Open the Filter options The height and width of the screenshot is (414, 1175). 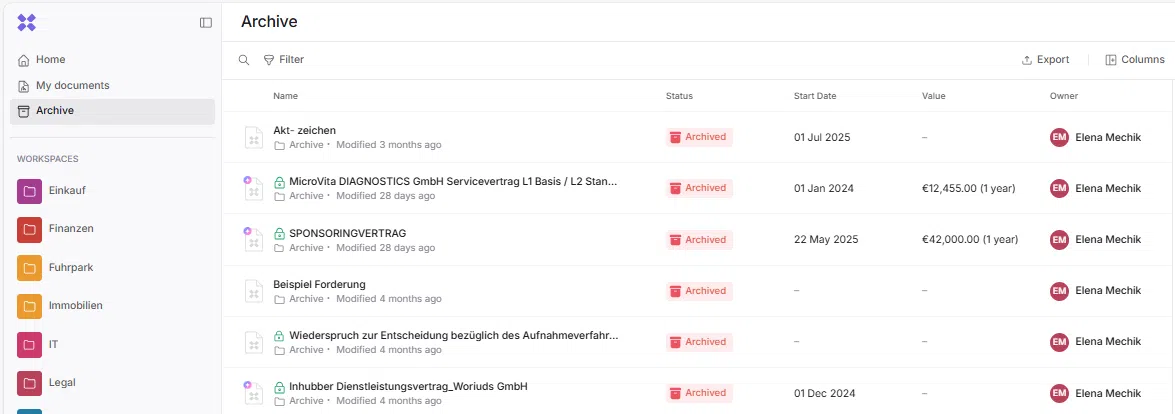[x=284, y=60]
